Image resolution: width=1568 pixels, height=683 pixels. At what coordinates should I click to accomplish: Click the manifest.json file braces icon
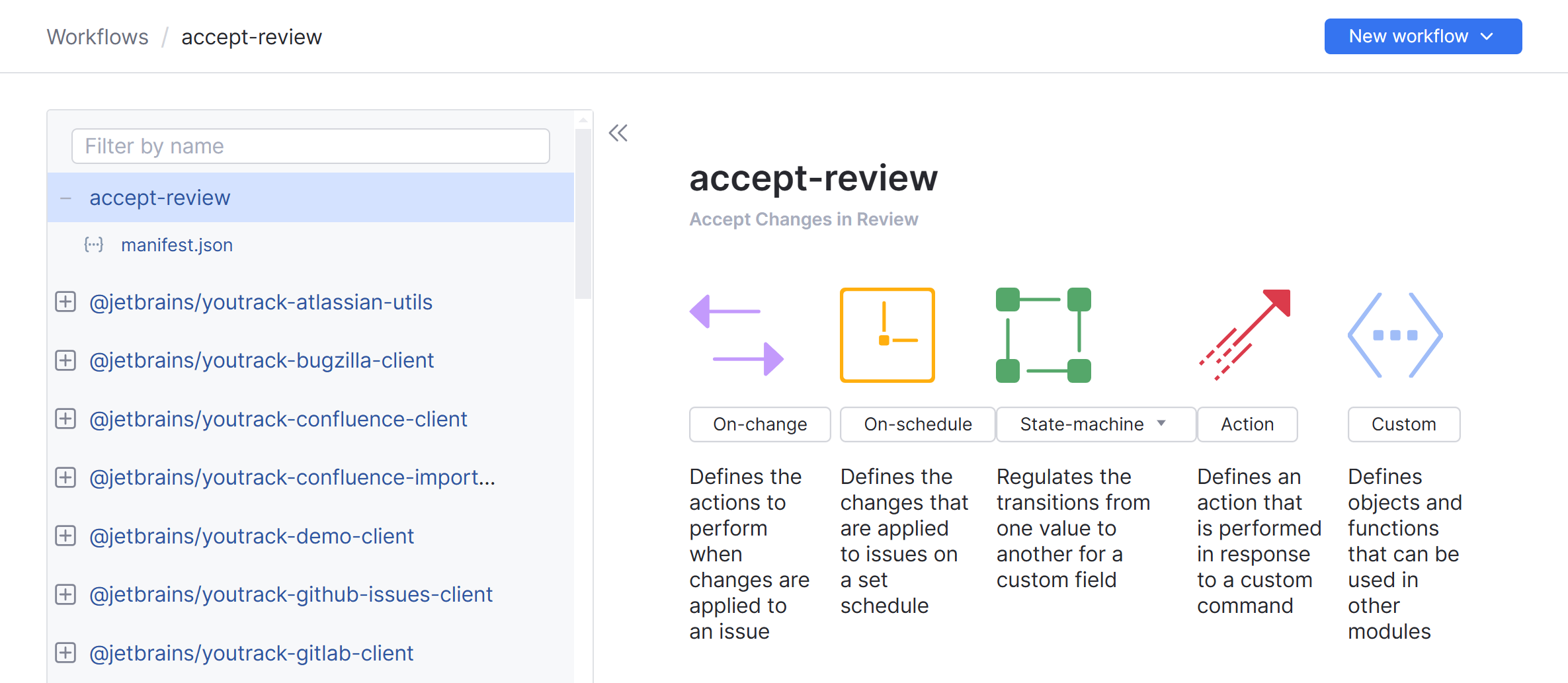(94, 245)
